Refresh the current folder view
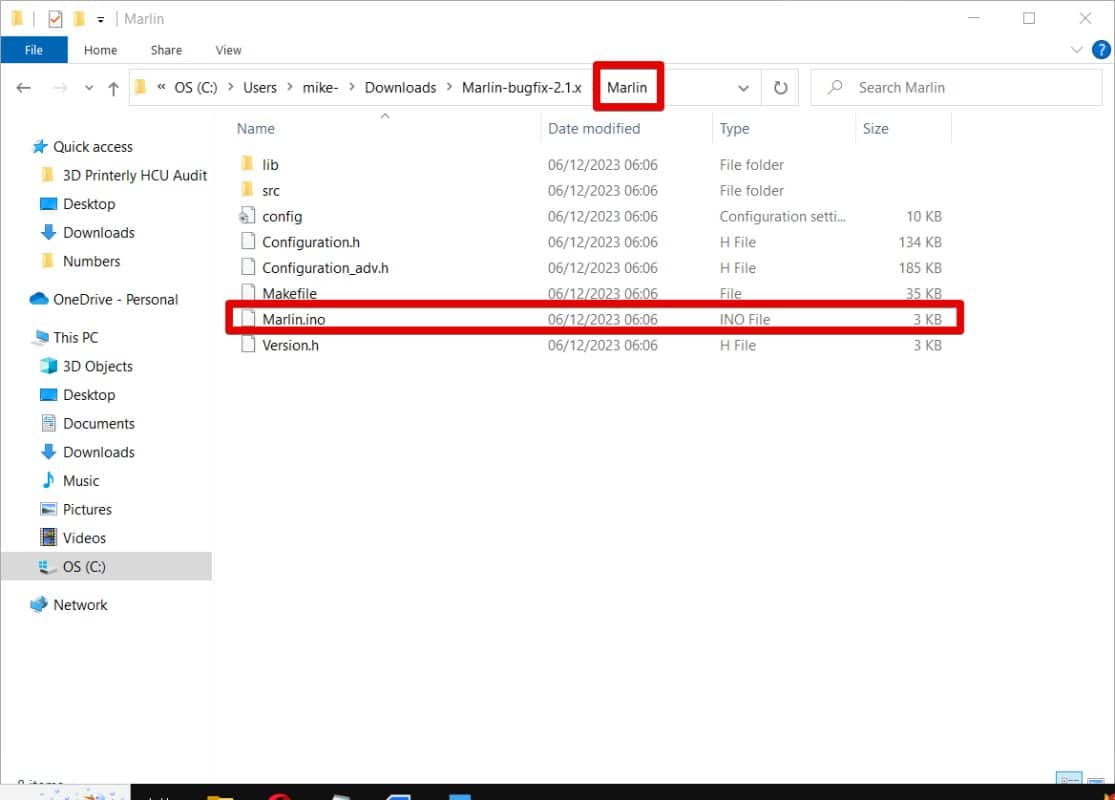 point(781,88)
